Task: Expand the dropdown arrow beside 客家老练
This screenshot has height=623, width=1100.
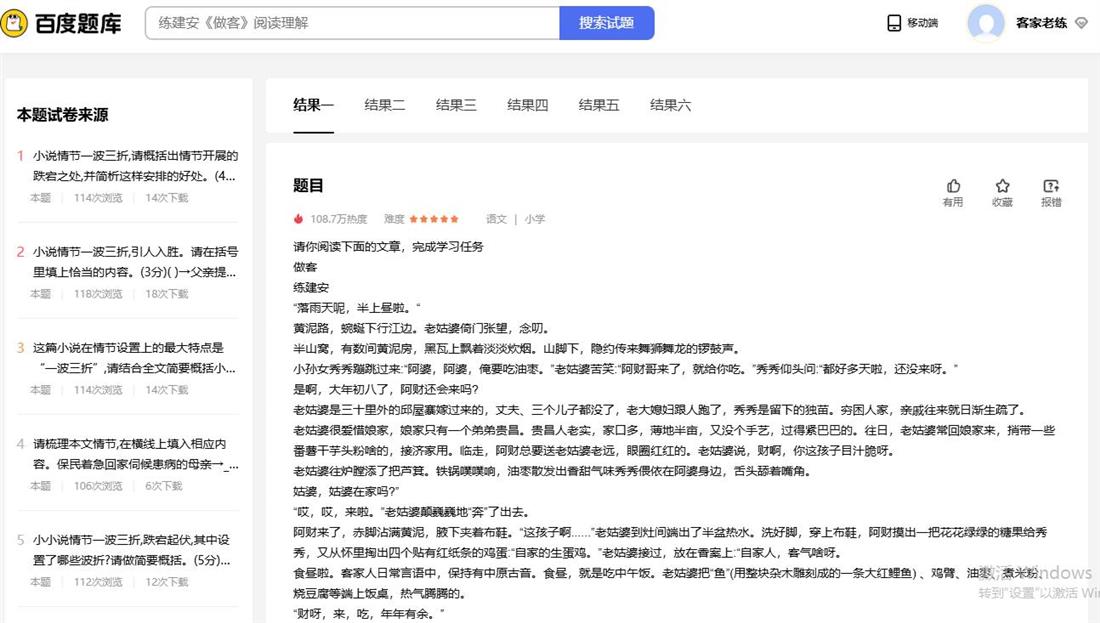Action: point(1081,23)
